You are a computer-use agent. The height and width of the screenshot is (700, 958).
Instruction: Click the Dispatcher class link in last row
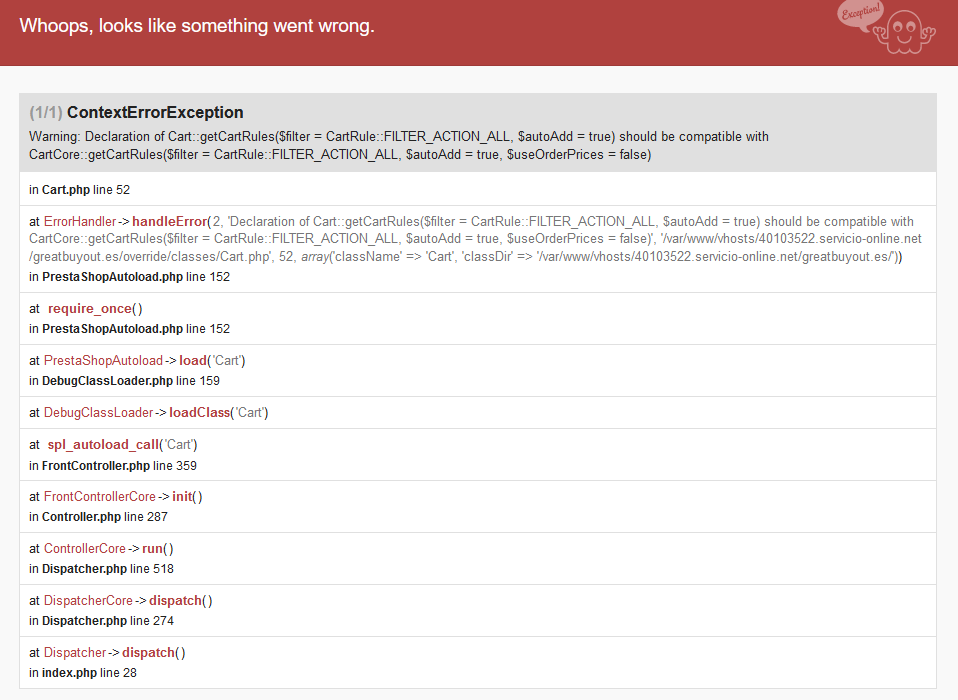75,652
